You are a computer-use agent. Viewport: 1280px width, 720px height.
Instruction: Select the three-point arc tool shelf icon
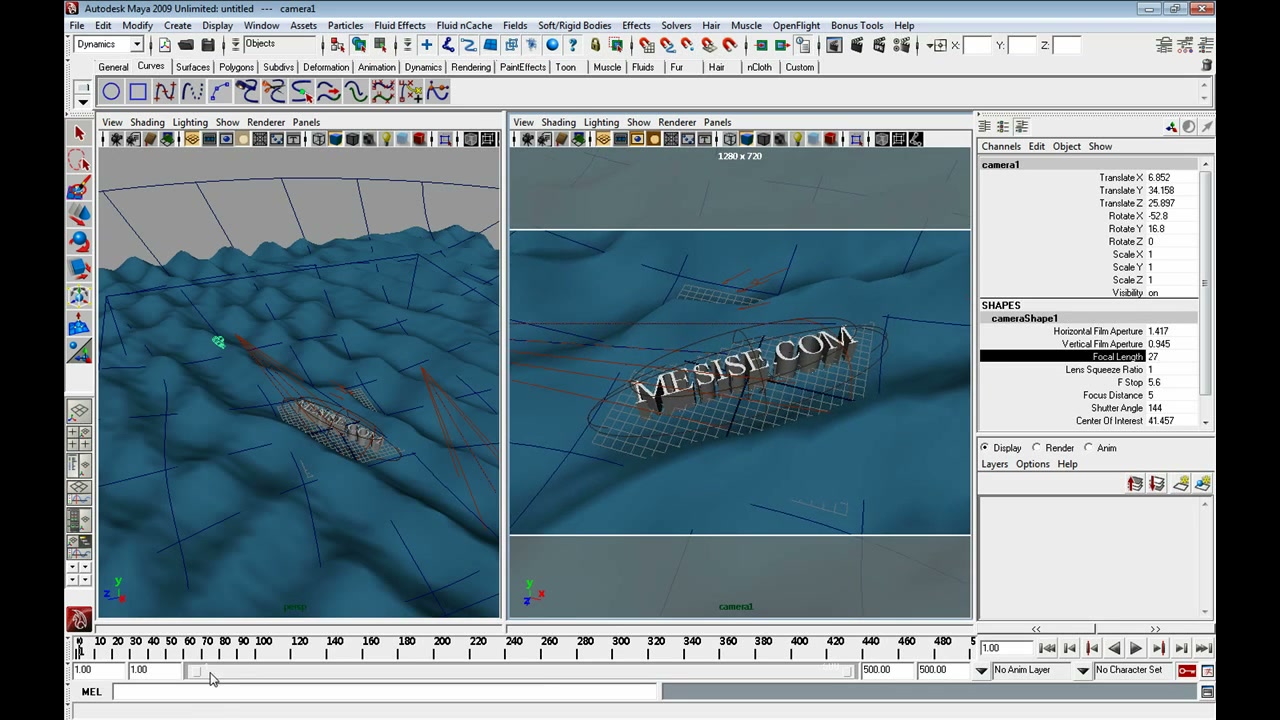coord(219,92)
